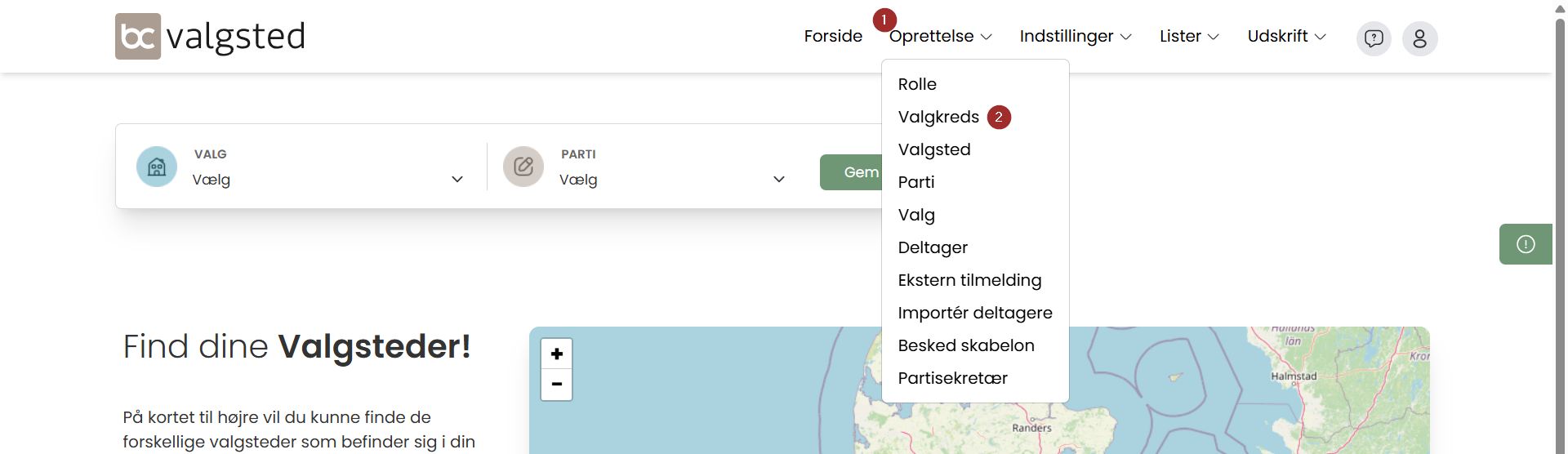Click the map zoom out button

[x=556, y=384]
